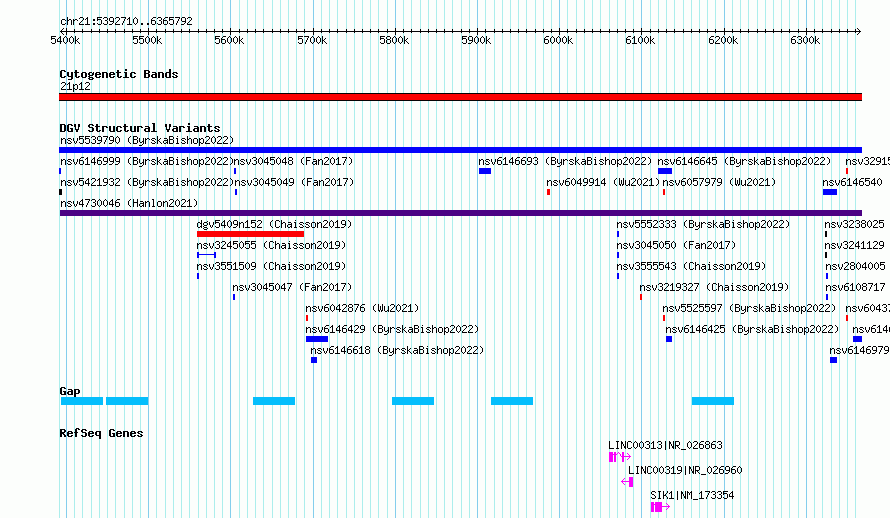Open gene label SIK1|NM_173354
Image resolution: width=890 pixels, height=518 pixels.
click(692, 495)
